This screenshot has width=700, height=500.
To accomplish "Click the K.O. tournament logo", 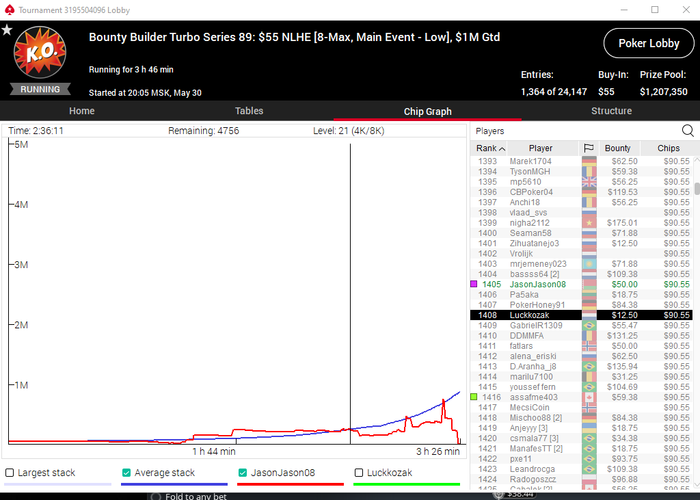I will 40,52.
